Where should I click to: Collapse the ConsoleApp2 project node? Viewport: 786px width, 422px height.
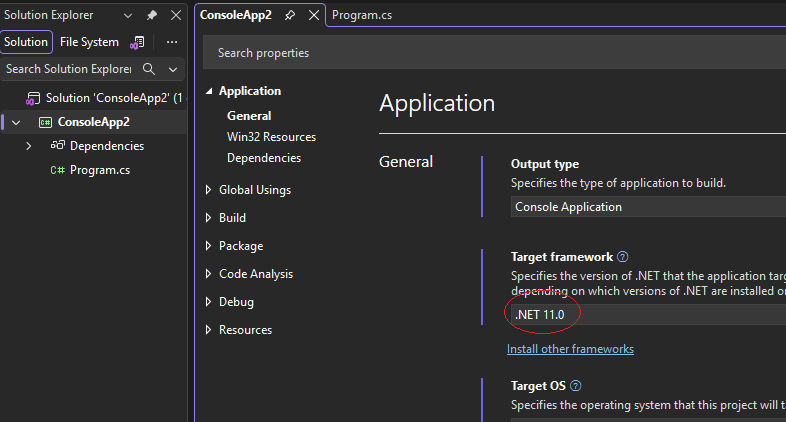click(16, 122)
